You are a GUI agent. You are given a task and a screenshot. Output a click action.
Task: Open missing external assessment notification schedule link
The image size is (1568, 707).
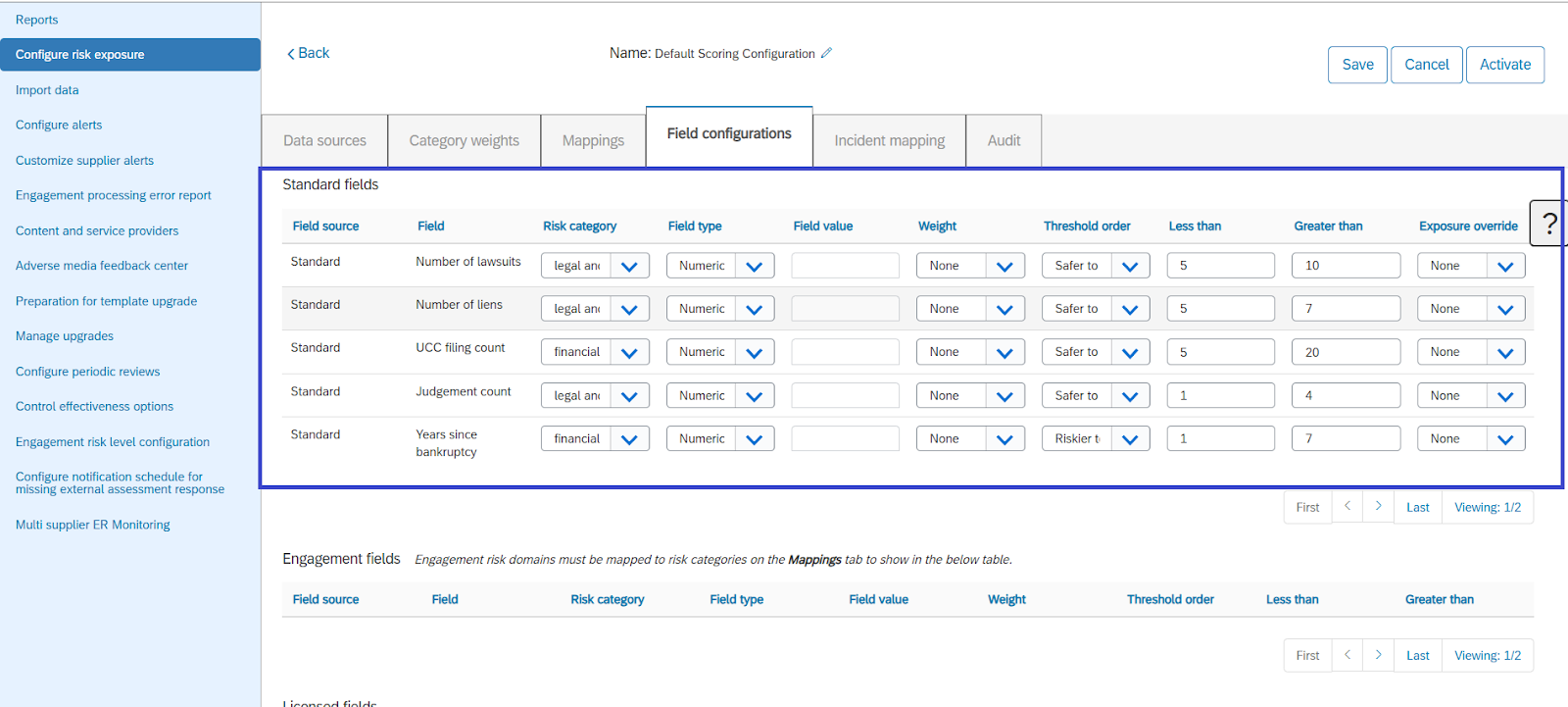click(x=120, y=483)
